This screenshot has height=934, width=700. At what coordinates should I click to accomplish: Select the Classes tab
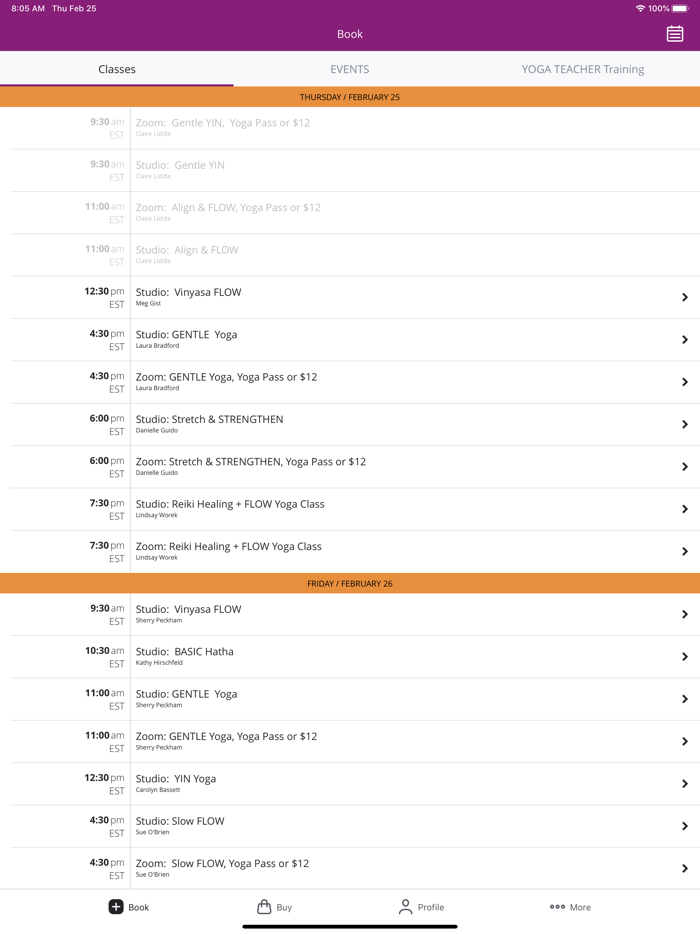click(x=117, y=69)
